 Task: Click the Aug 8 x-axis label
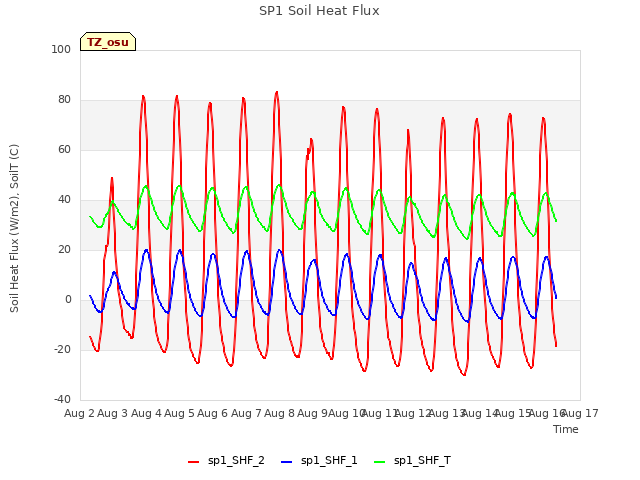click(x=279, y=413)
